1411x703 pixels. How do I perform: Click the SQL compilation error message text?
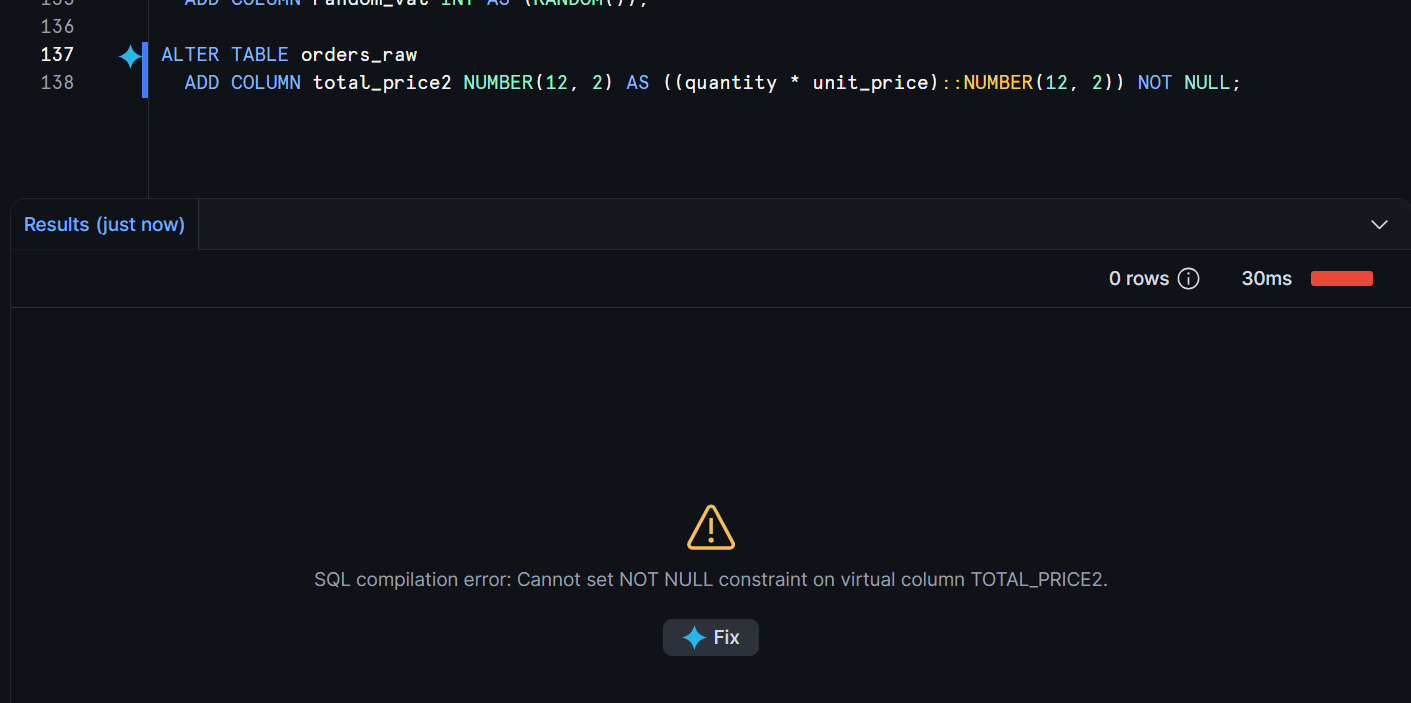coord(711,579)
